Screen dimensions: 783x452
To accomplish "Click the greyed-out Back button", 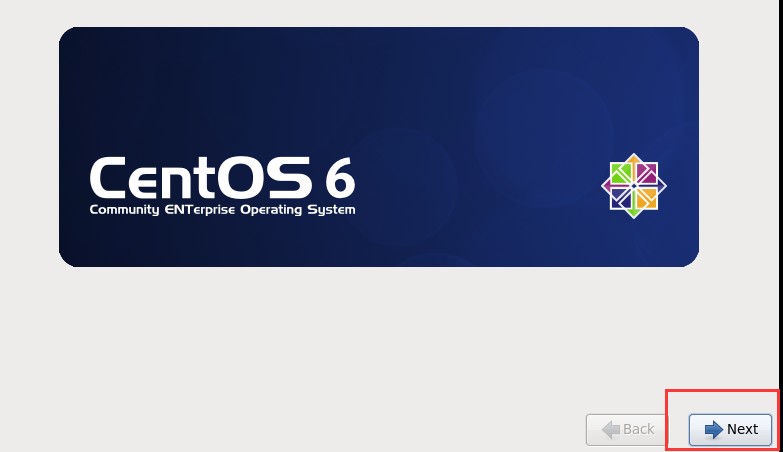I will (627, 429).
